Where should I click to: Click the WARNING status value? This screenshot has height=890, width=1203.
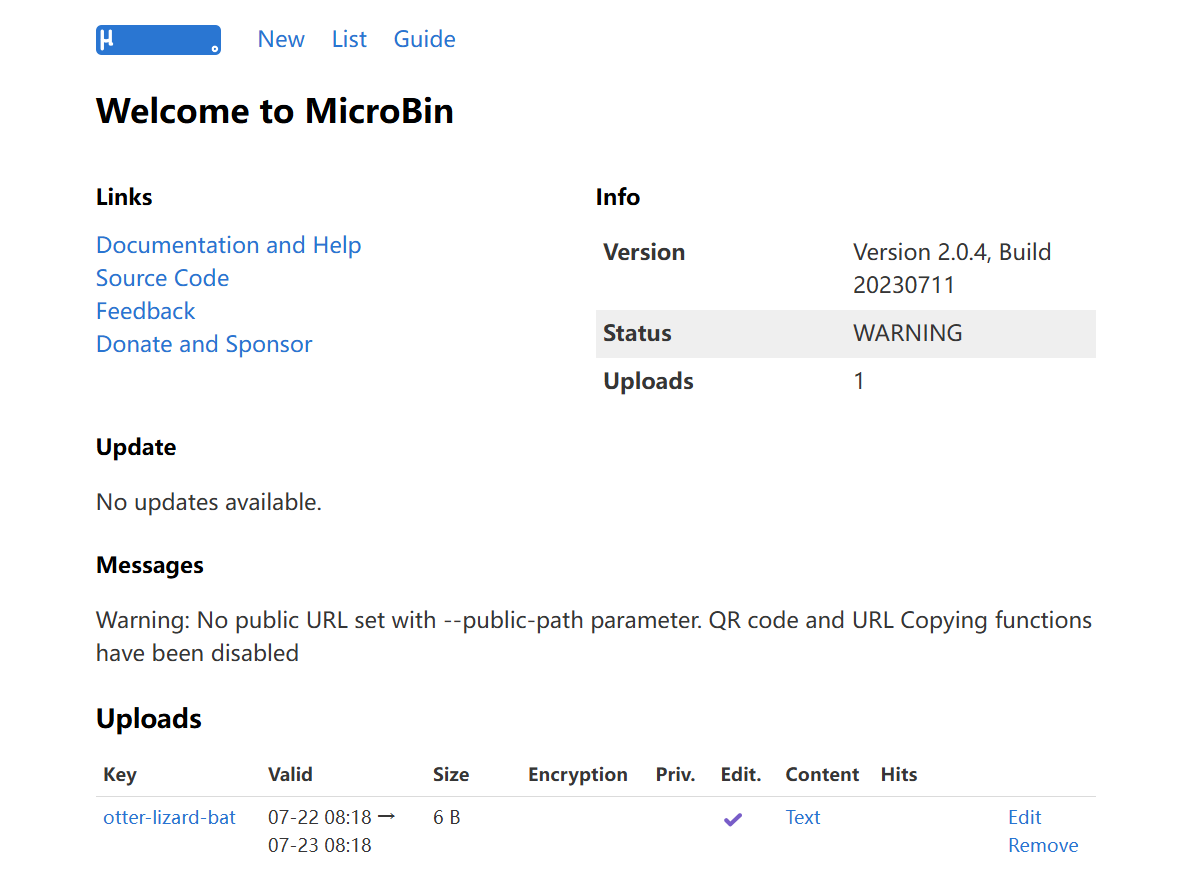908,333
